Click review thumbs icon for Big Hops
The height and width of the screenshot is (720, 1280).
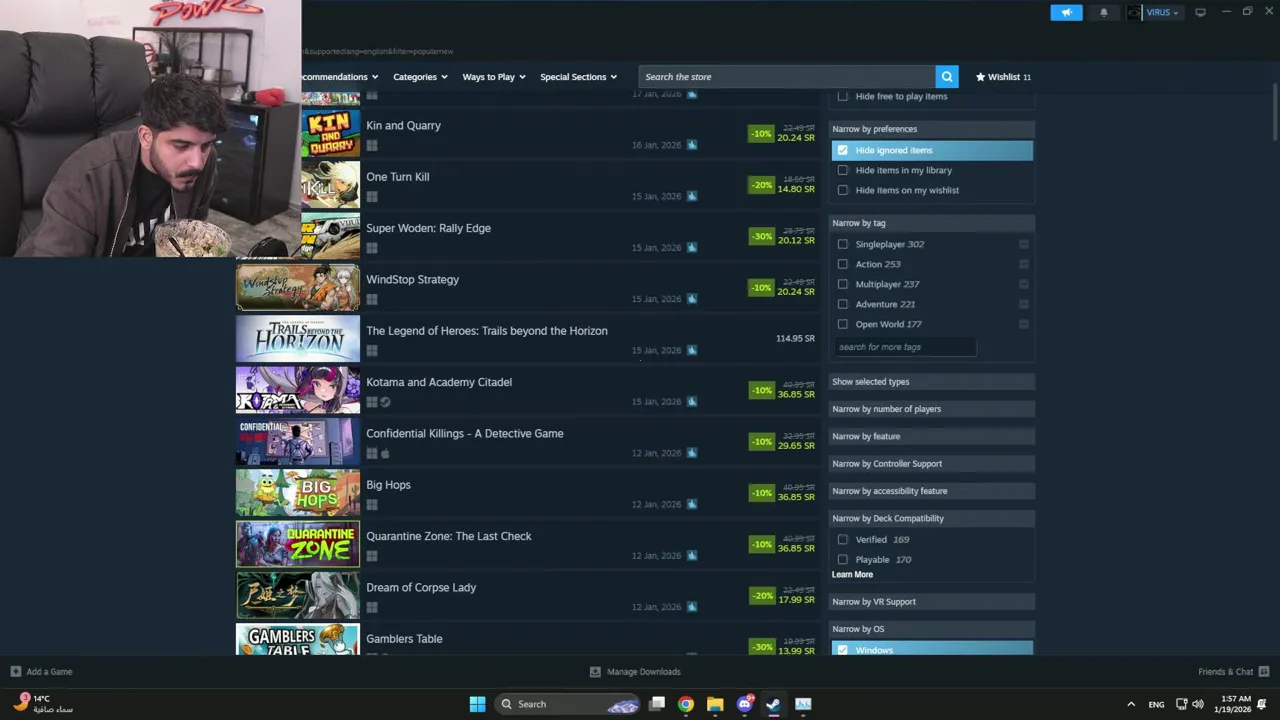[x=691, y=504]
